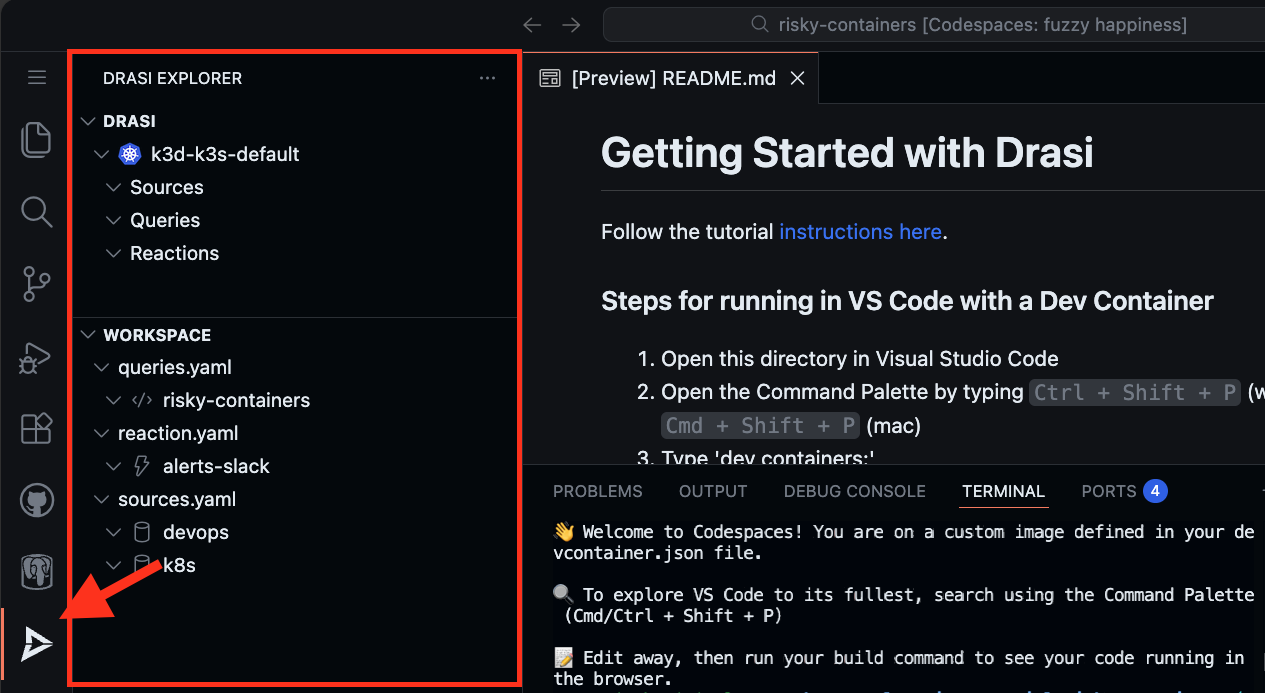Switch to the PROBLEMS tab

point(597,491)
